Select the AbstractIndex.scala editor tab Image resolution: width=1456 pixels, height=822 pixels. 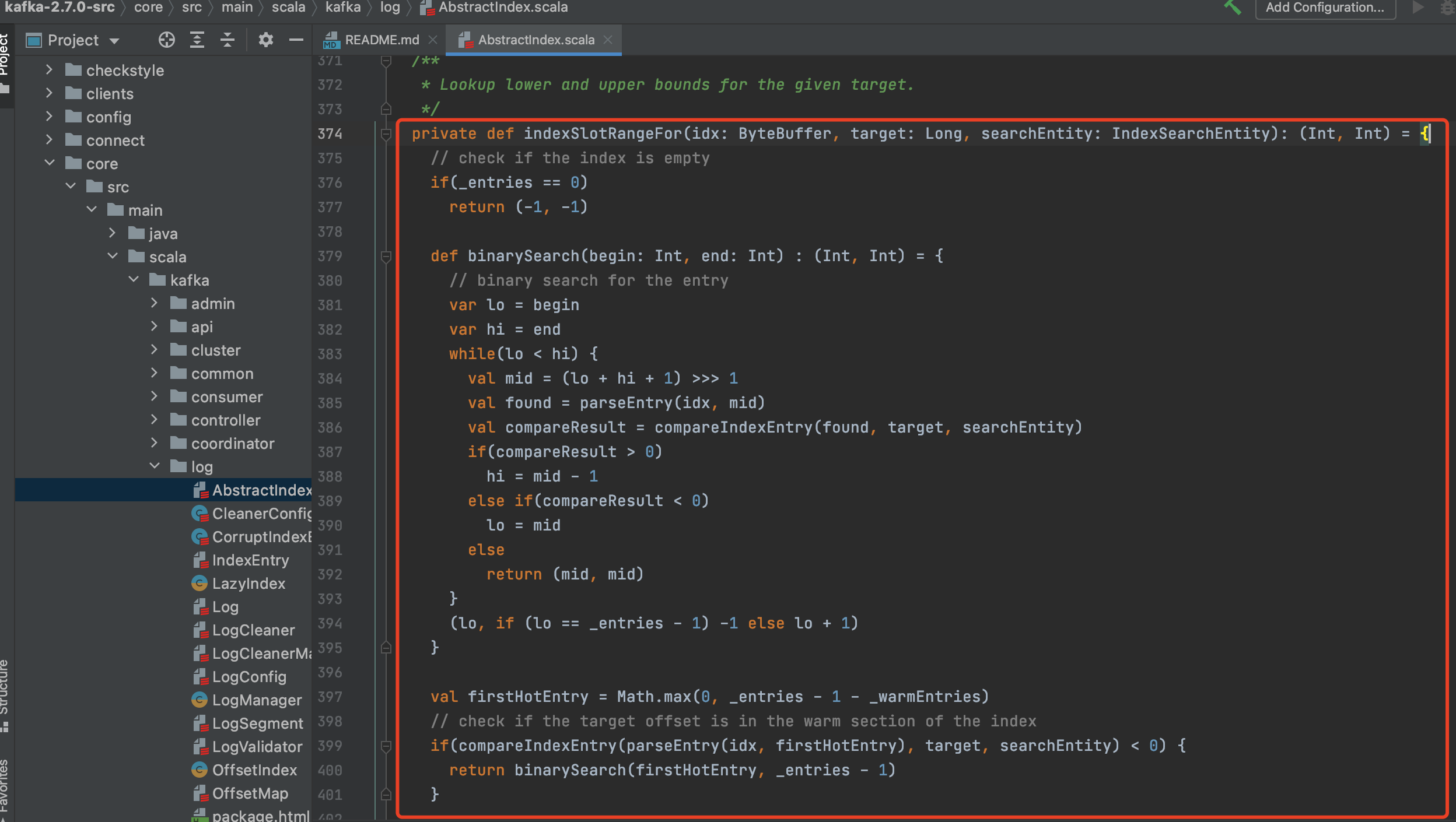(x=535, y=40)
